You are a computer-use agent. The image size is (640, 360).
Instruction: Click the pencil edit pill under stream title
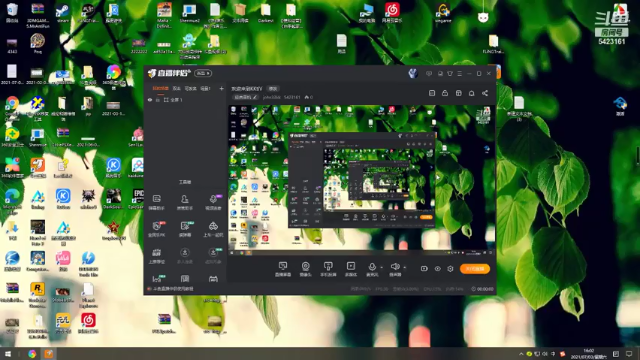pos(245,97)
